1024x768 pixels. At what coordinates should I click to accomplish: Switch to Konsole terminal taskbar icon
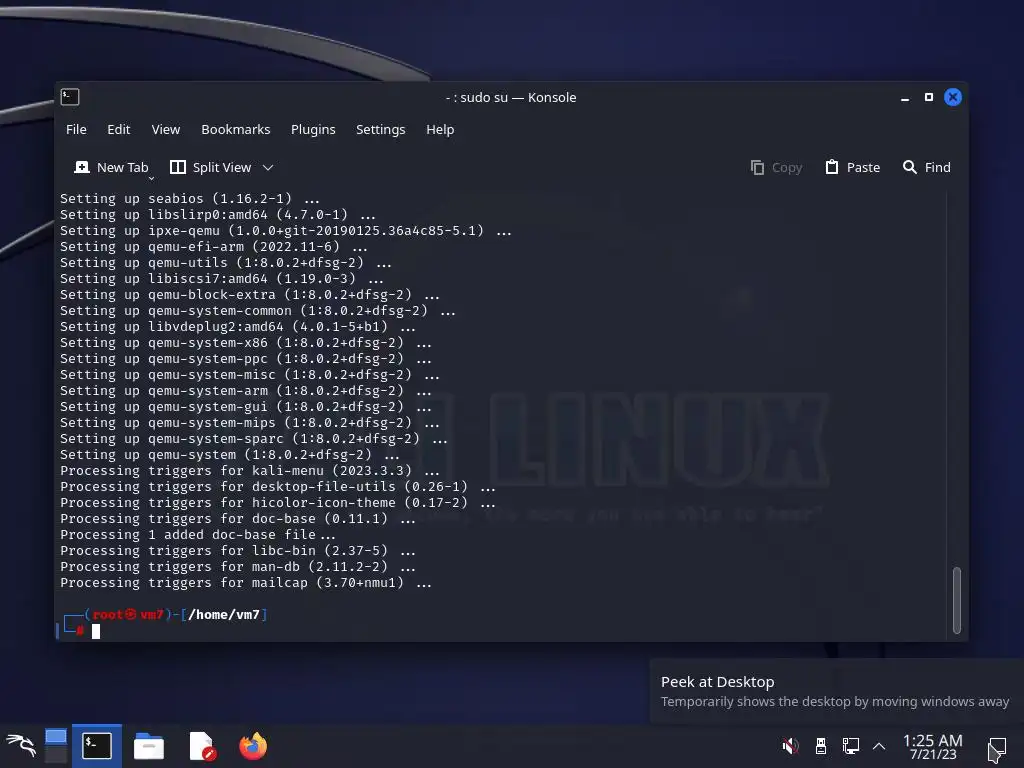coord(97,746)
